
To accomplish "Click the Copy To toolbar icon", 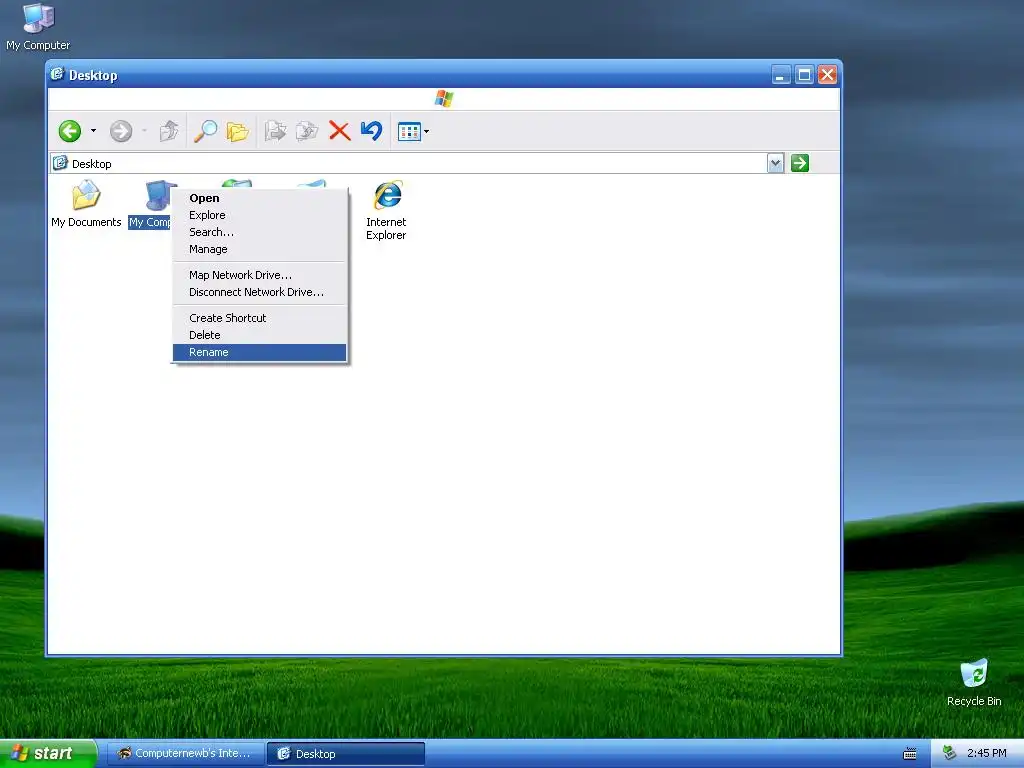I will tap(306, 131).
